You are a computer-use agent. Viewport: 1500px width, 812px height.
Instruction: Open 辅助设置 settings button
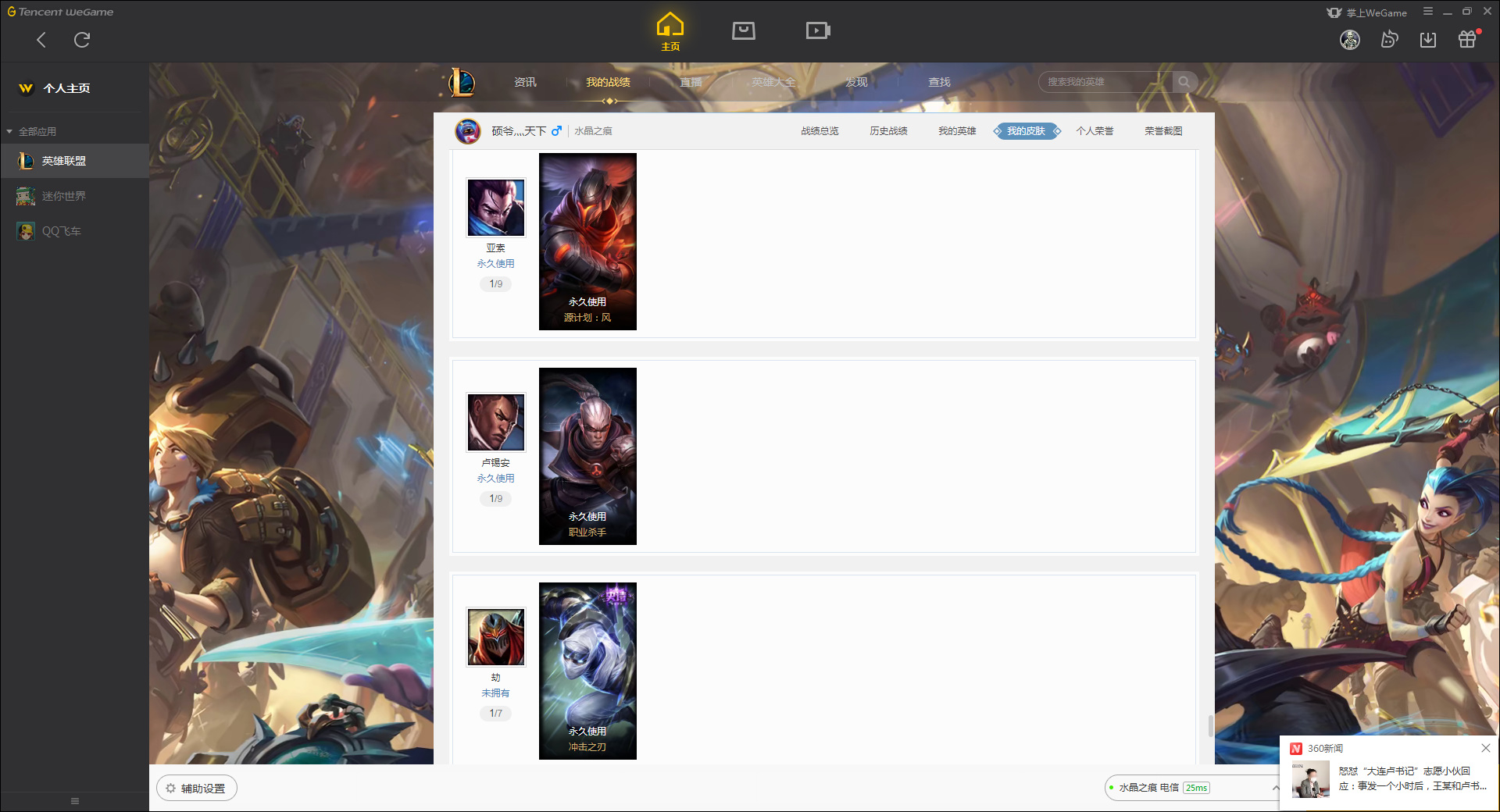pyautogui.click(x=197, y=789)
